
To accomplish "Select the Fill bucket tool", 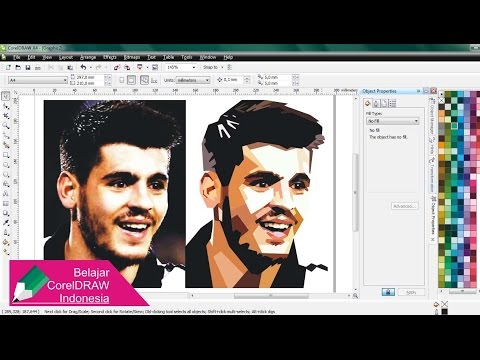I will point(6,242).
